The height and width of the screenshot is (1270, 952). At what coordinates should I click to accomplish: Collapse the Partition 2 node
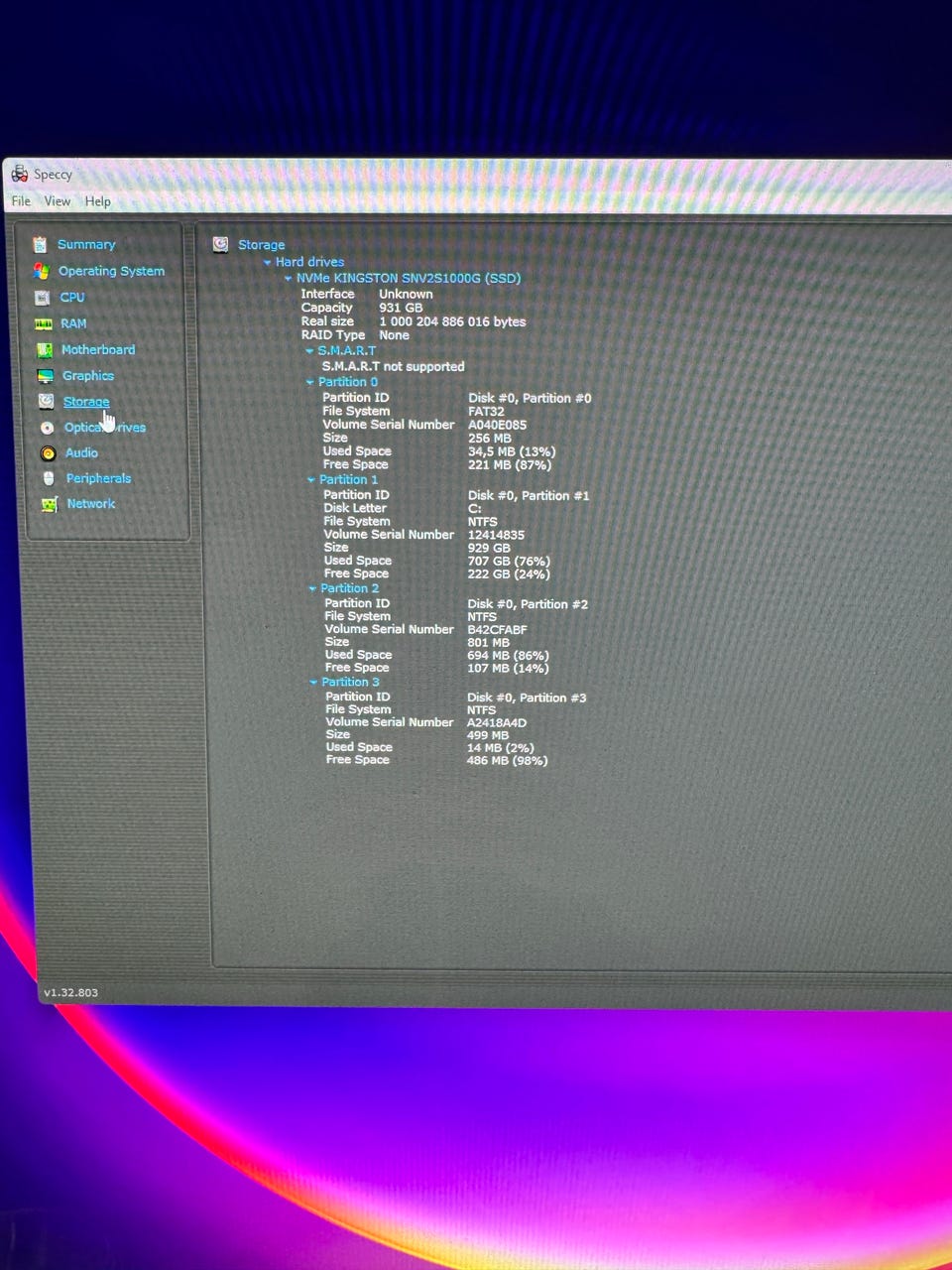pyautogui.click(x=312, y=589)
